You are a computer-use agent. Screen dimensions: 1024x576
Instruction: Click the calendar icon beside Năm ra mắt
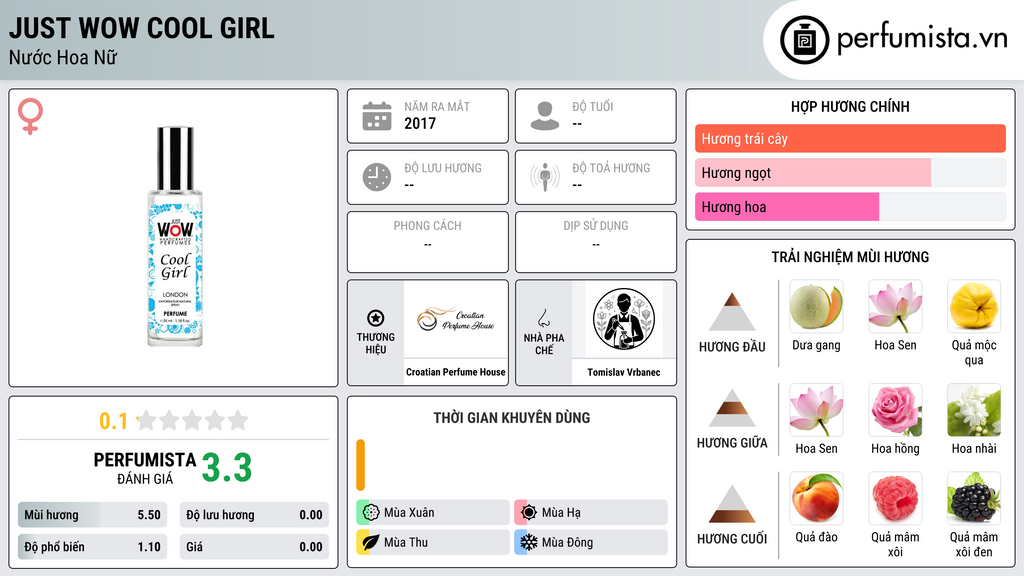point(377,116)
